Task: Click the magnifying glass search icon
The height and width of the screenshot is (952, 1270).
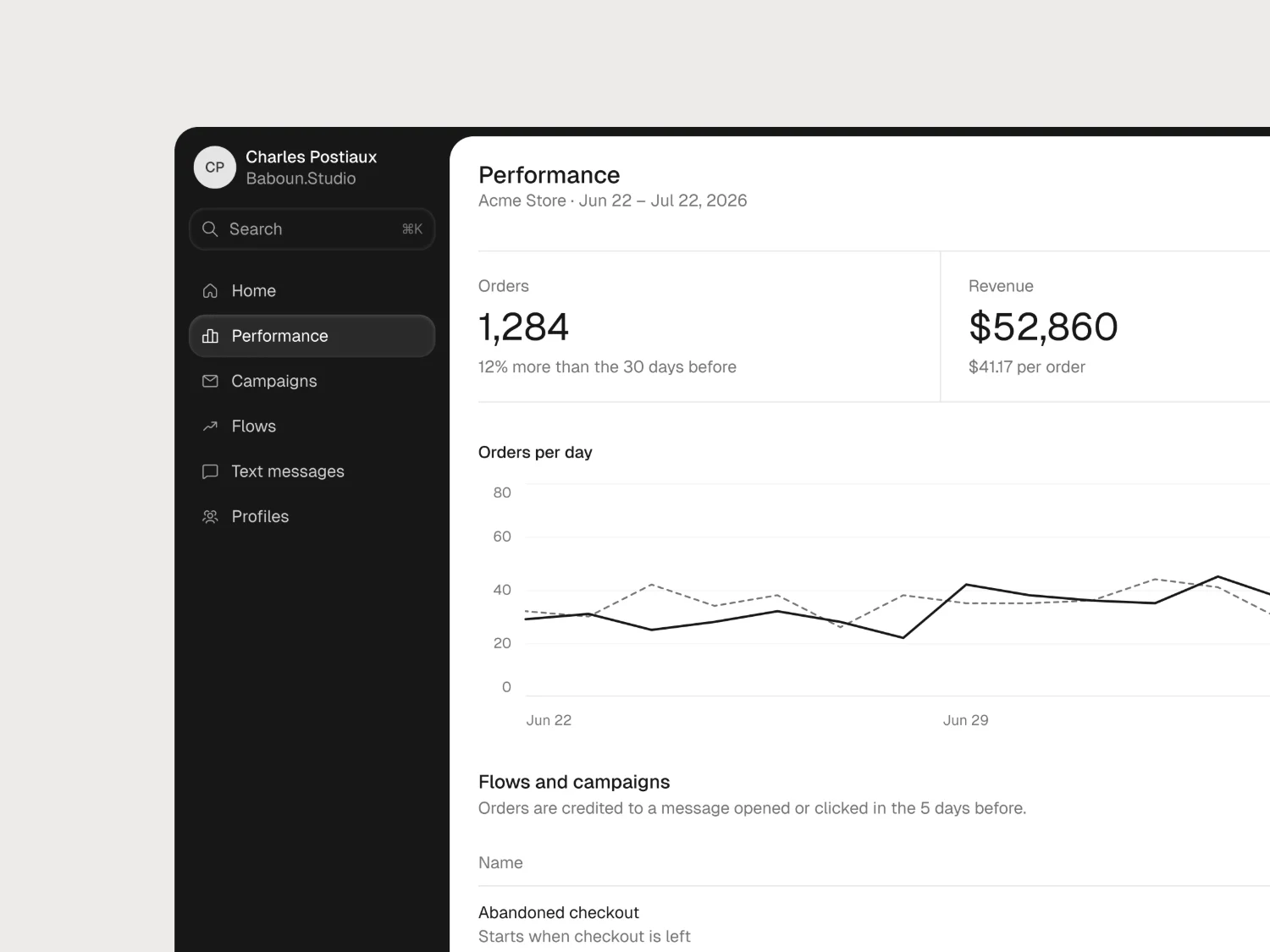Action: [210, 229]
